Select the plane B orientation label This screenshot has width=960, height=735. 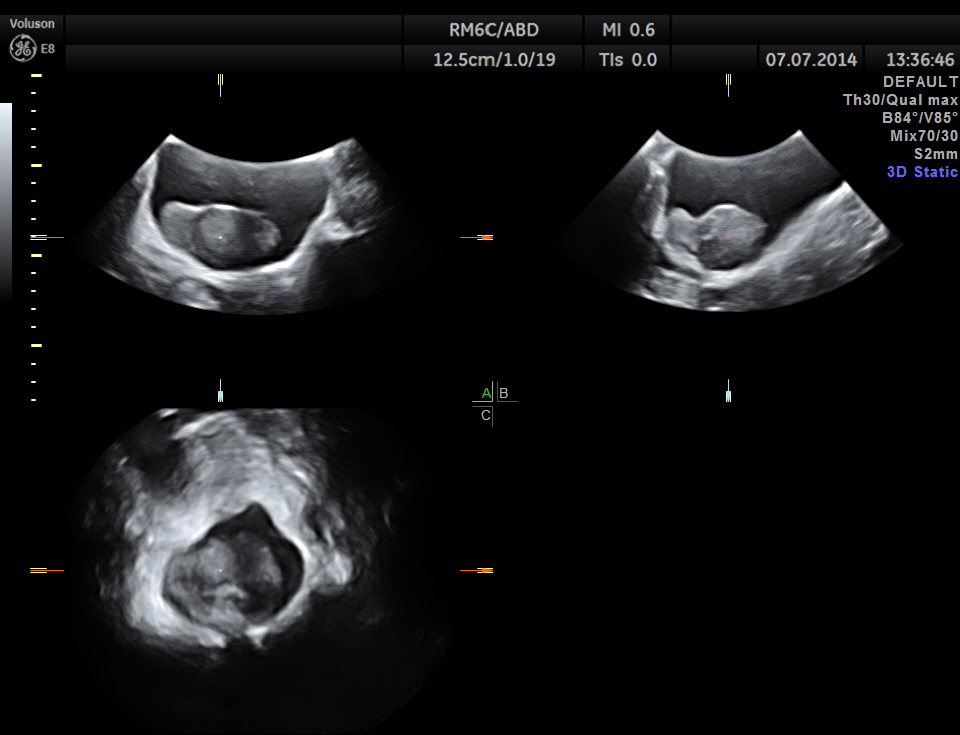pyautogui.click(x=504, y=393)
